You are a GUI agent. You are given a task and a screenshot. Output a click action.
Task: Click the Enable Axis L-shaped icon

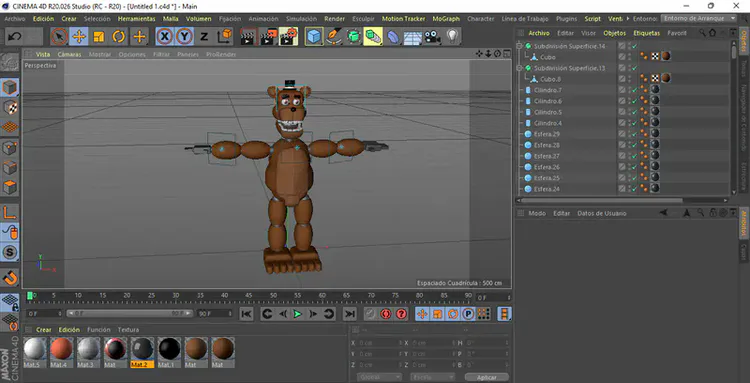point(10,213)
